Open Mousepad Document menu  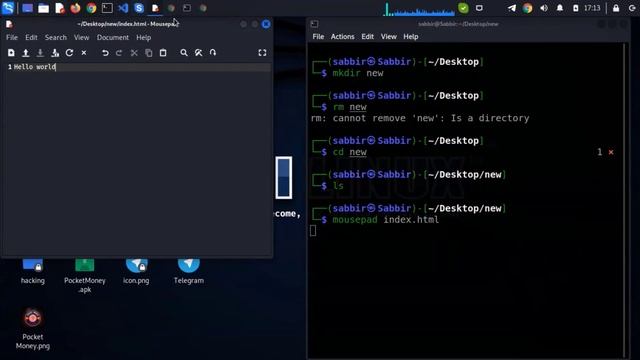[113, 38]
